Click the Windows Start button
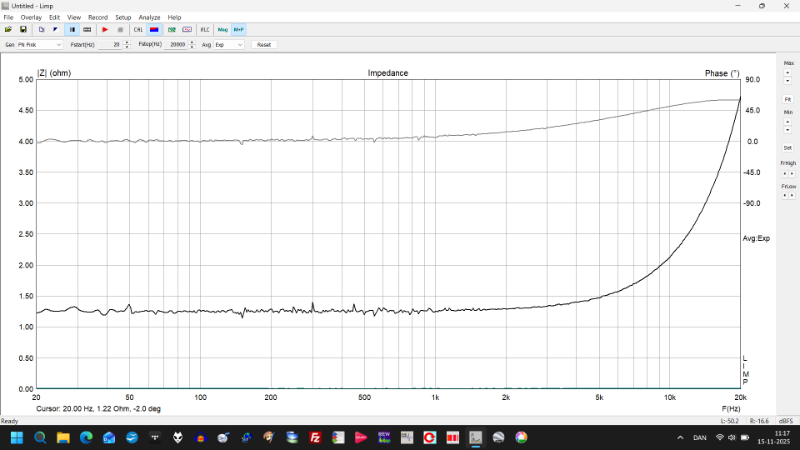Screen dimensions: 800x450 tap(17, 438)
